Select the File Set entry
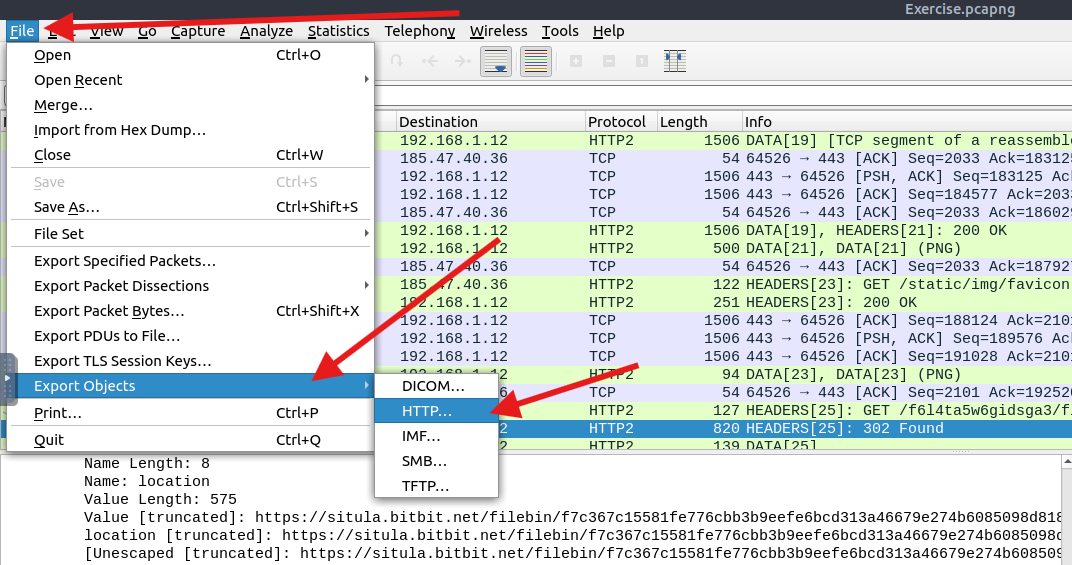The height and width of the screenshot is (565, 1072). [191, 233]
